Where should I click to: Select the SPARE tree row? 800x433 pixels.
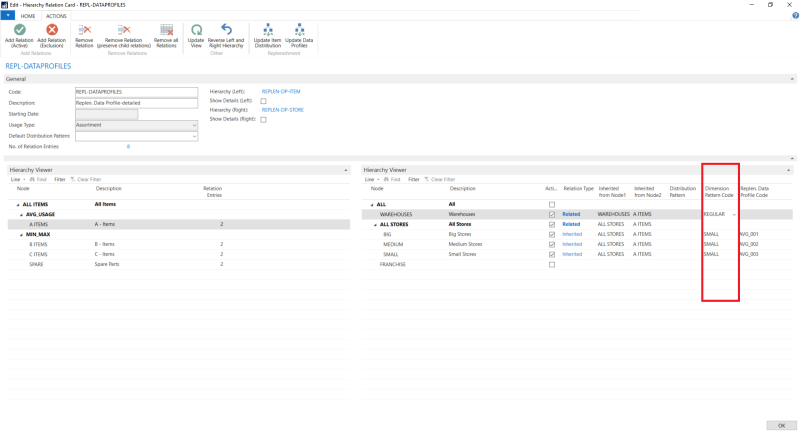coord(179,264)
